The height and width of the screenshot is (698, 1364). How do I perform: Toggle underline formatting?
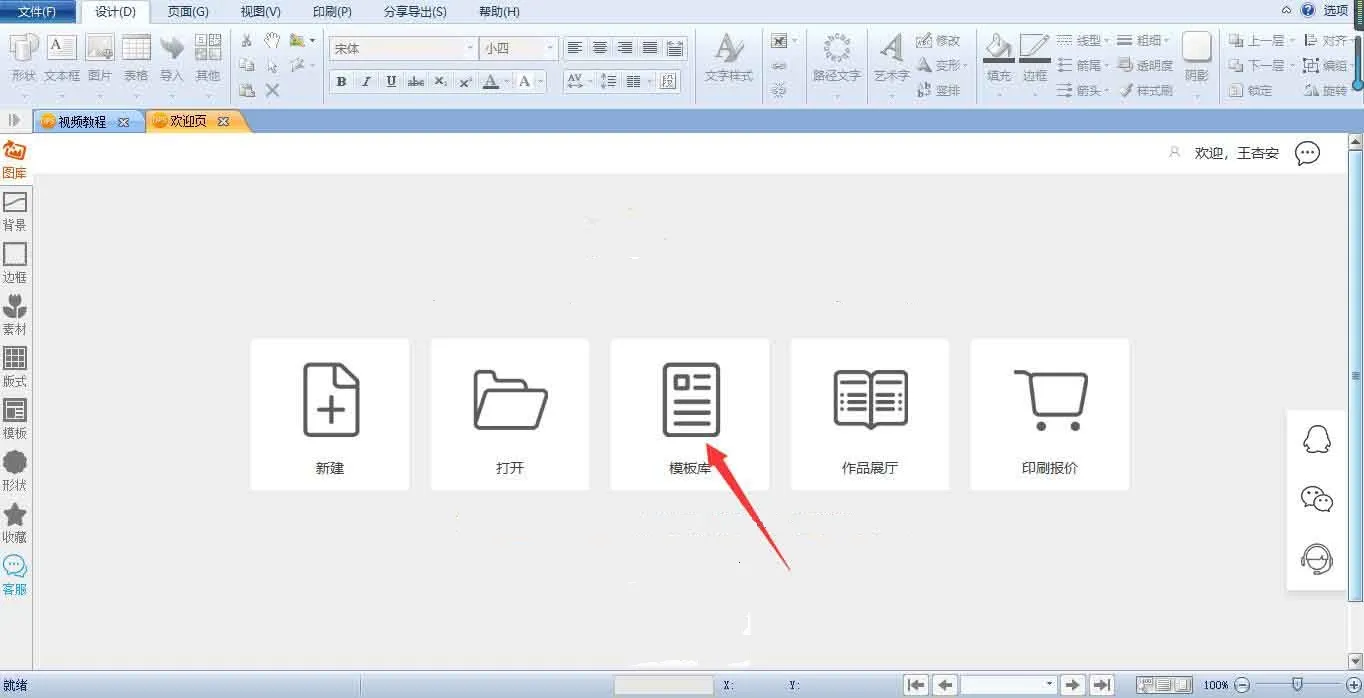[x=391, y=82]
